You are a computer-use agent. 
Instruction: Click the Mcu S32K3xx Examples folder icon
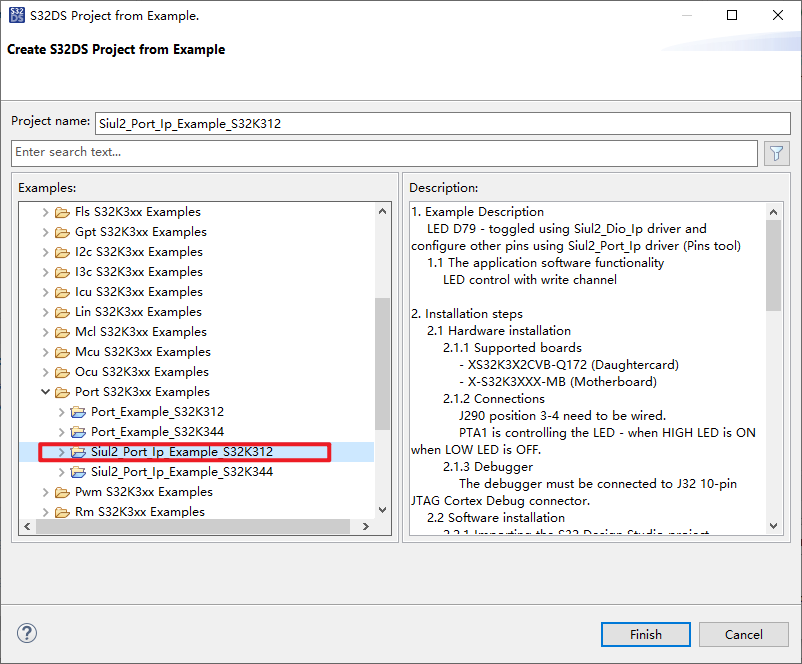[x=62, y=352]
